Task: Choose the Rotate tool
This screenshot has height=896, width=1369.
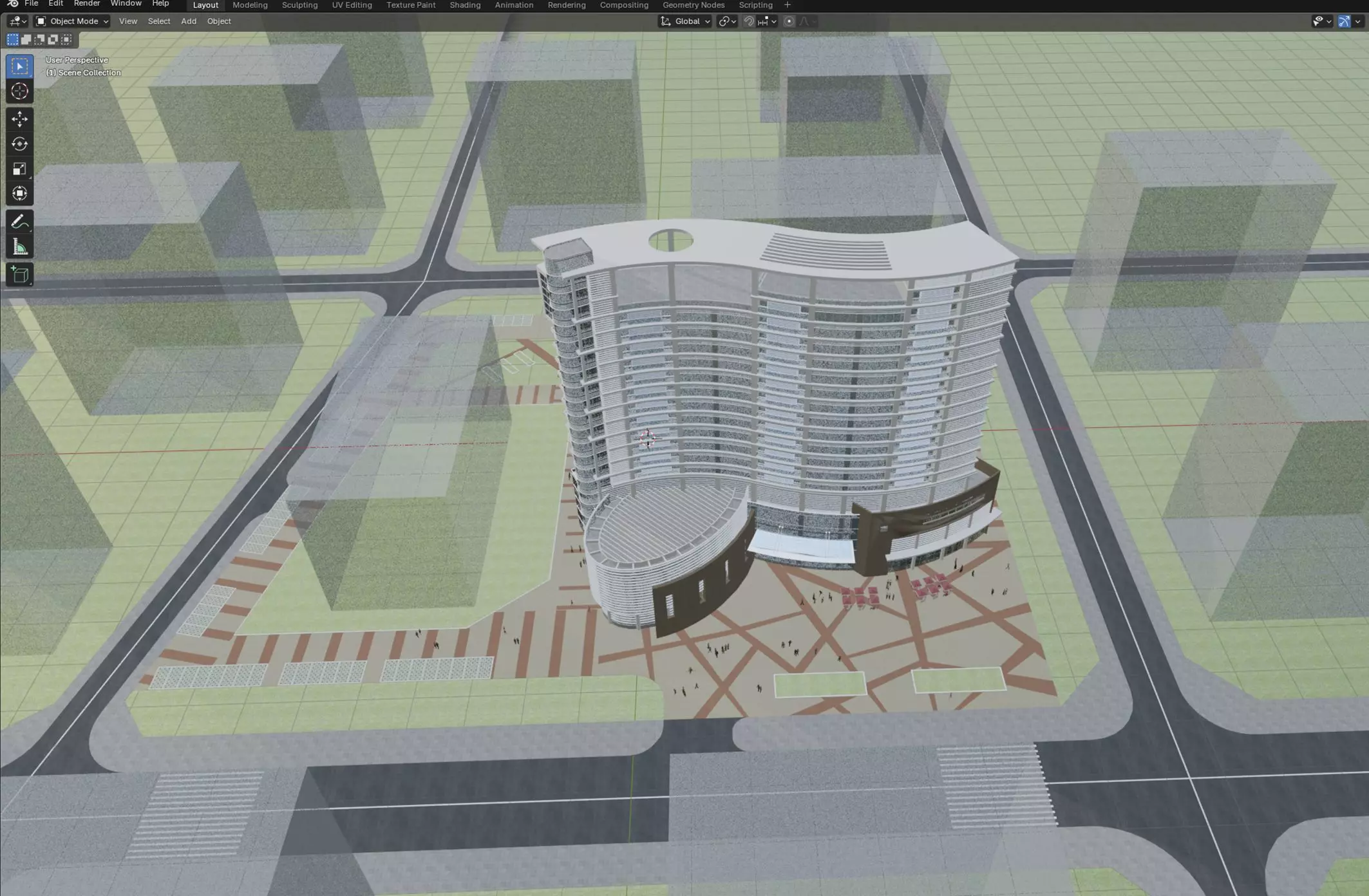Action: pos(19,144)
